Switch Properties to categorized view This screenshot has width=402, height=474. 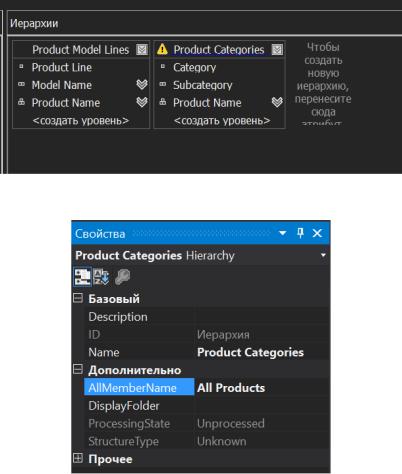tap(82, 277)
